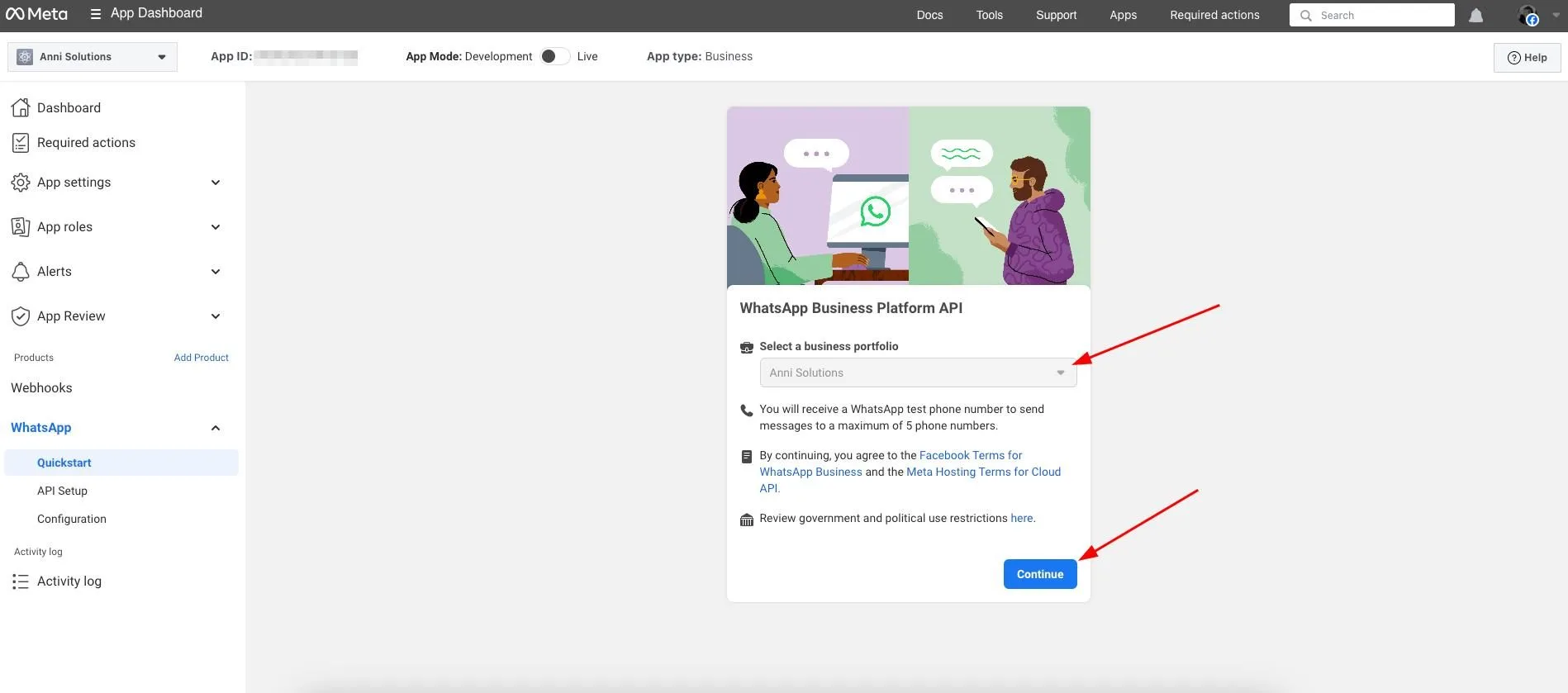Click the government building icon
1568x693 pixels.
pyautogui.click(x=747, y=520)
